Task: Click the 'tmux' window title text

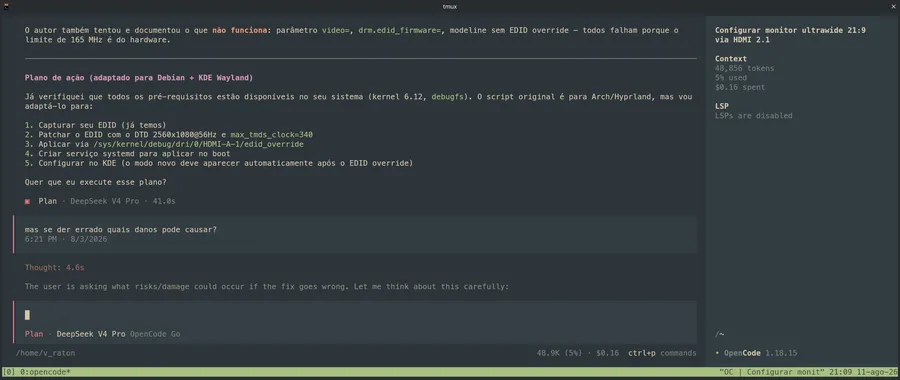Action: [x=450, y=6]
